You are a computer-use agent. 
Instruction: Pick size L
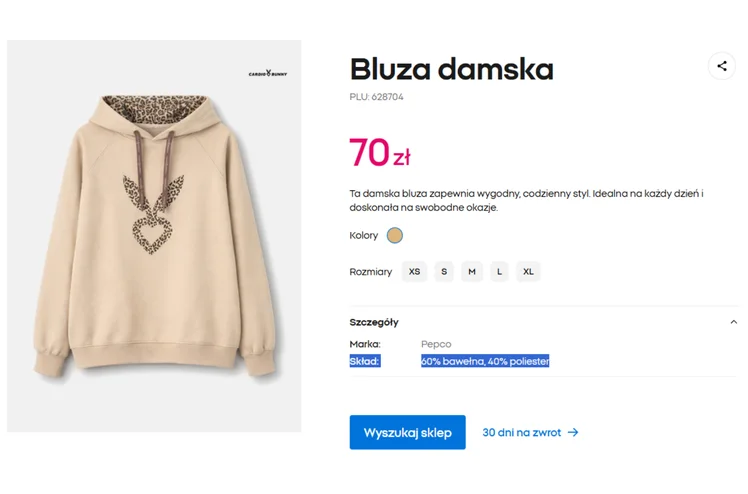coord(499,271)
